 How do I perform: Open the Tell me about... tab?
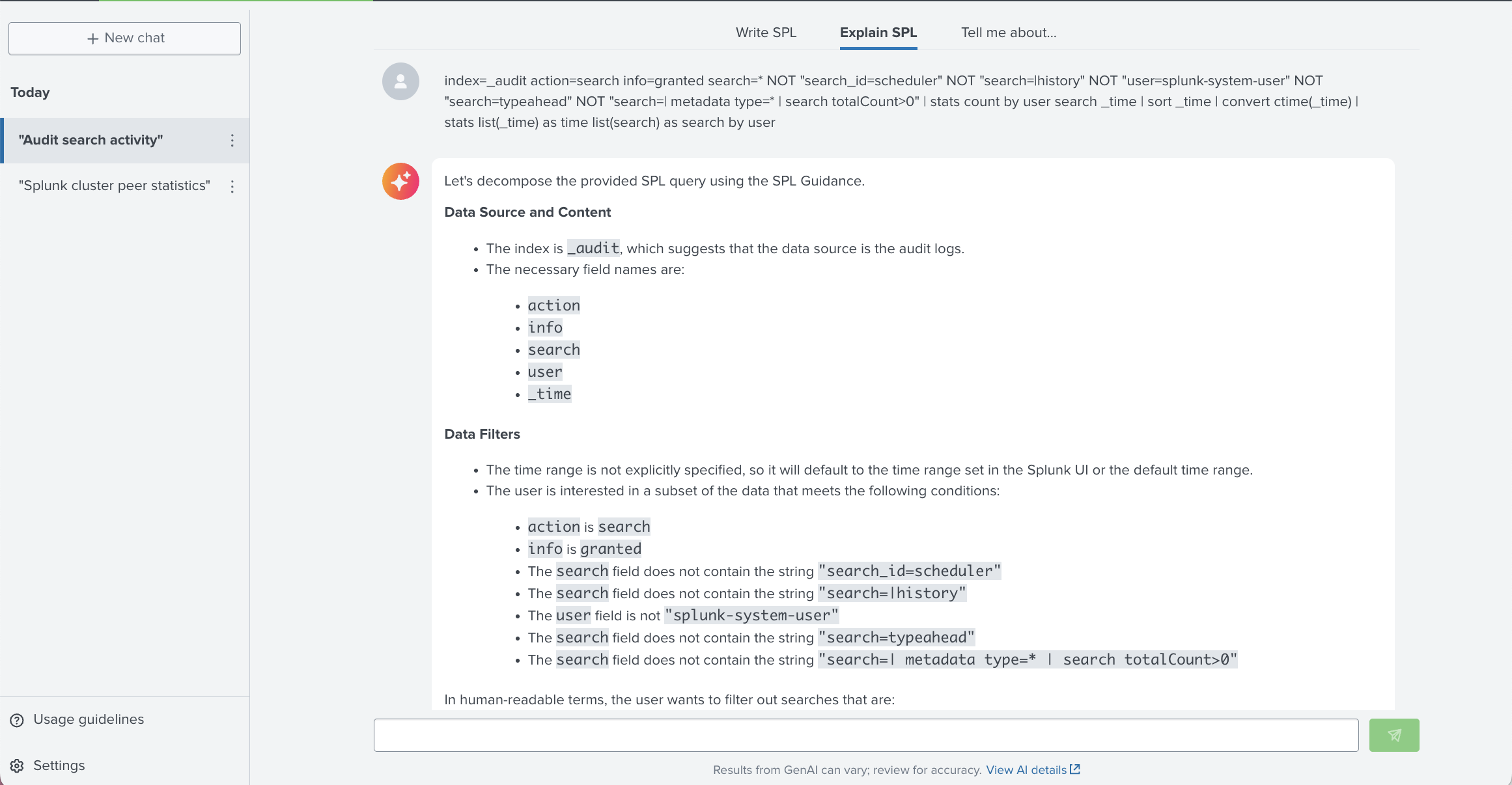pyautogui.click(x=1009, y=33)
